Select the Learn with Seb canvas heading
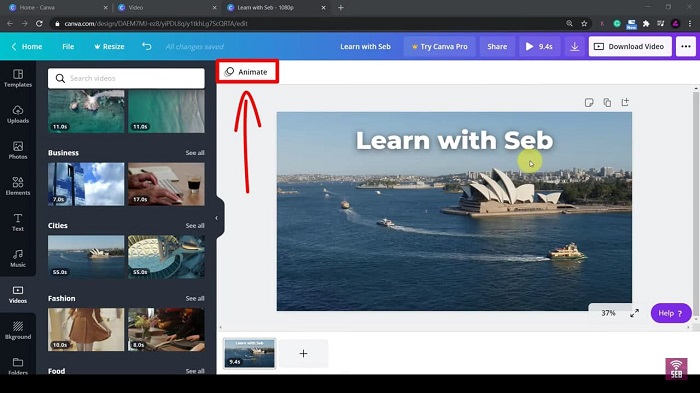The height and width of the screenshot is (393, 700). coord(454,140)
